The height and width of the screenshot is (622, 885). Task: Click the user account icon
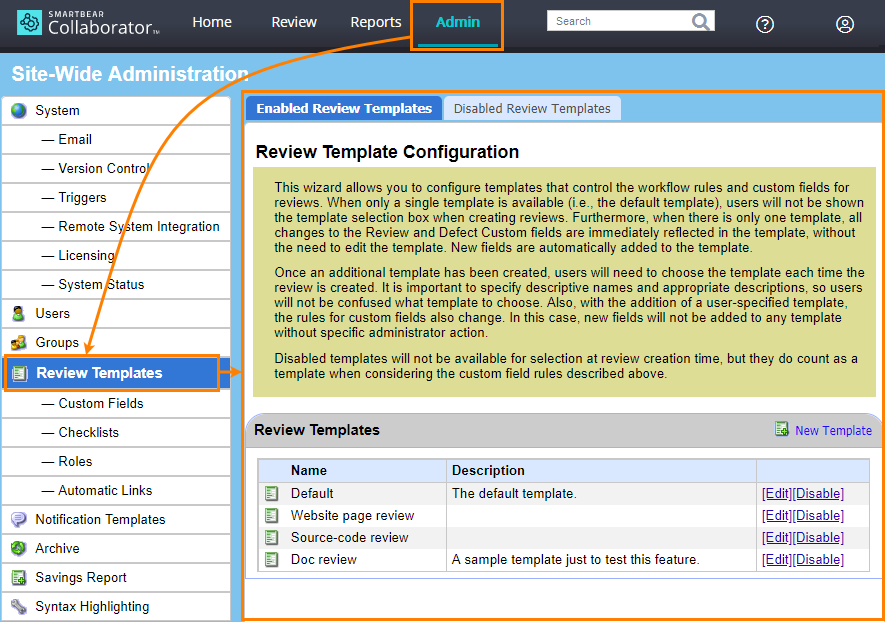click(x=845, y=24)
